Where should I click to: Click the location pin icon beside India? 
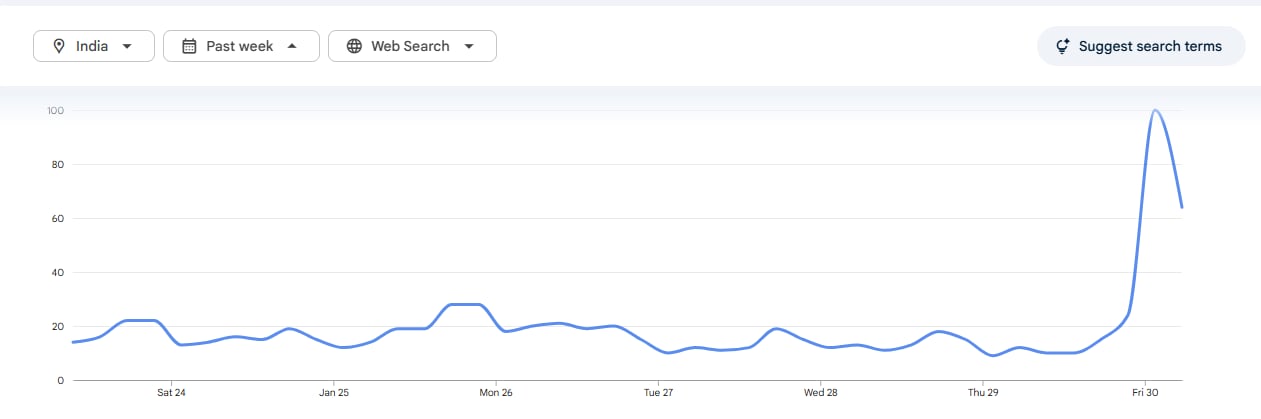(x=59, y=46)
